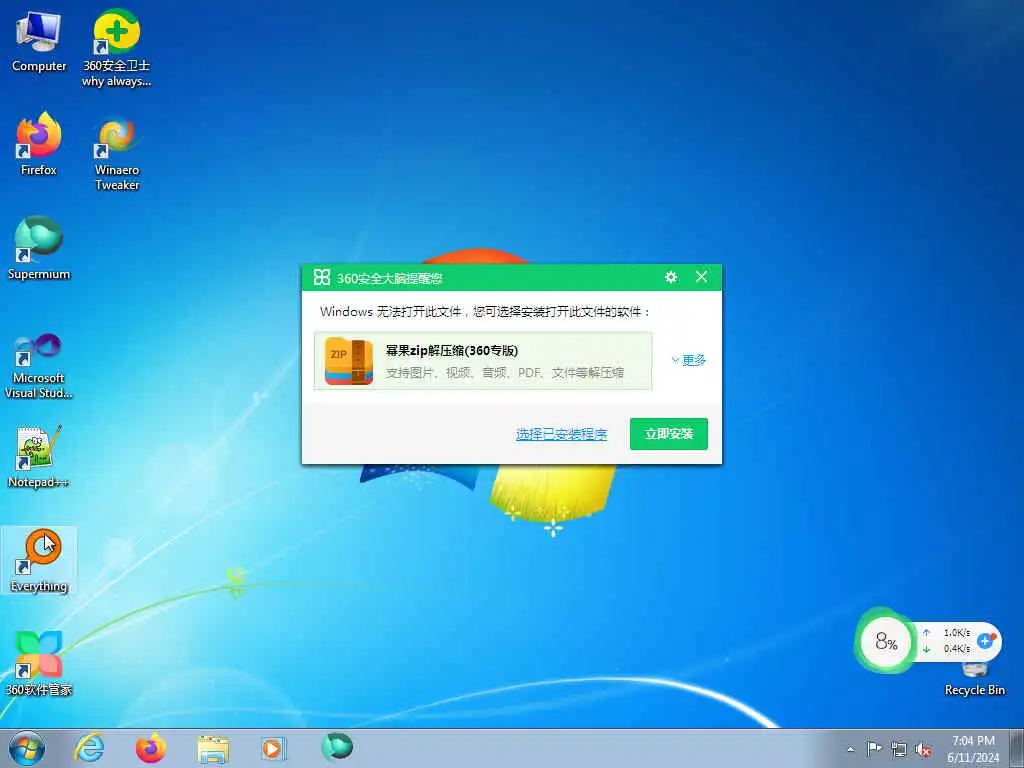Close the 360安全大脑 reminder dialog
Screen dimensions: 1024x768
click(701, 277)
